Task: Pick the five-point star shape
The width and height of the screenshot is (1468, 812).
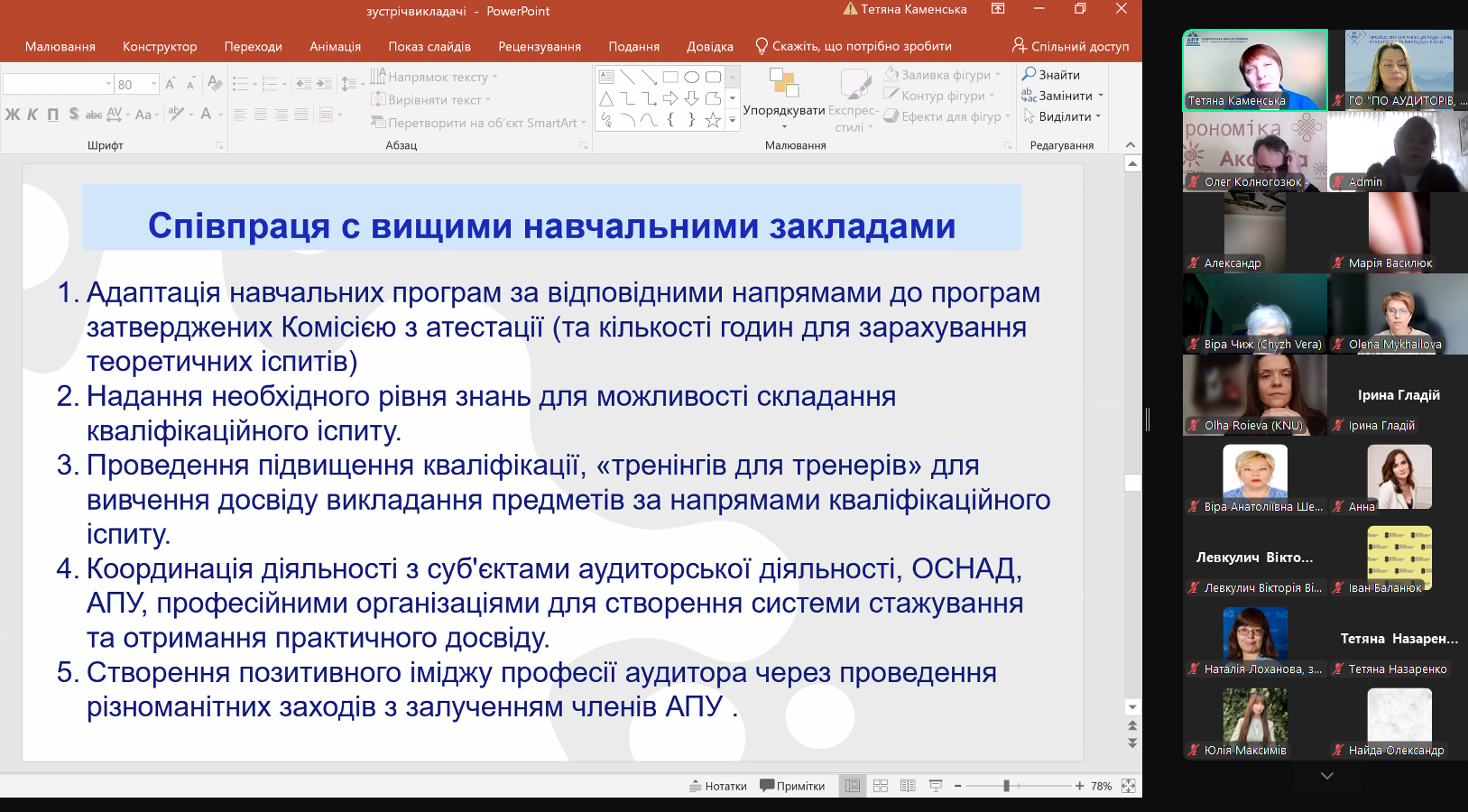Action: point(713,120)
